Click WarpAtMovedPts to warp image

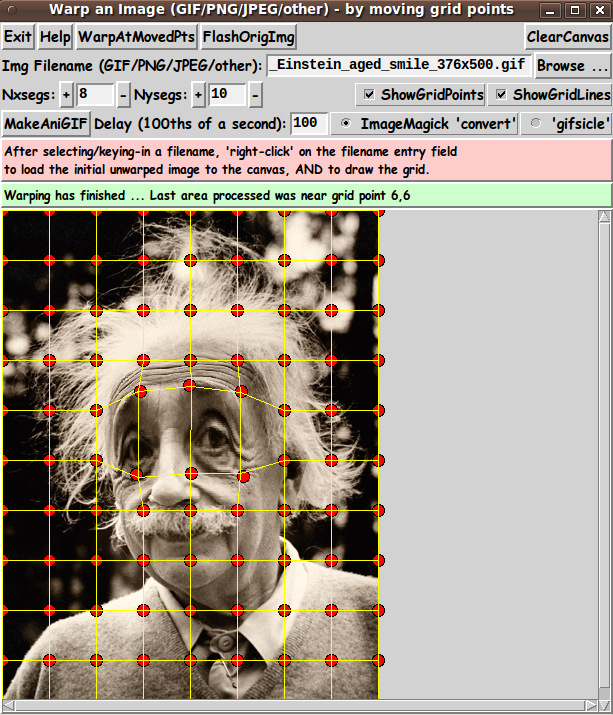click(x=136, y=36)
